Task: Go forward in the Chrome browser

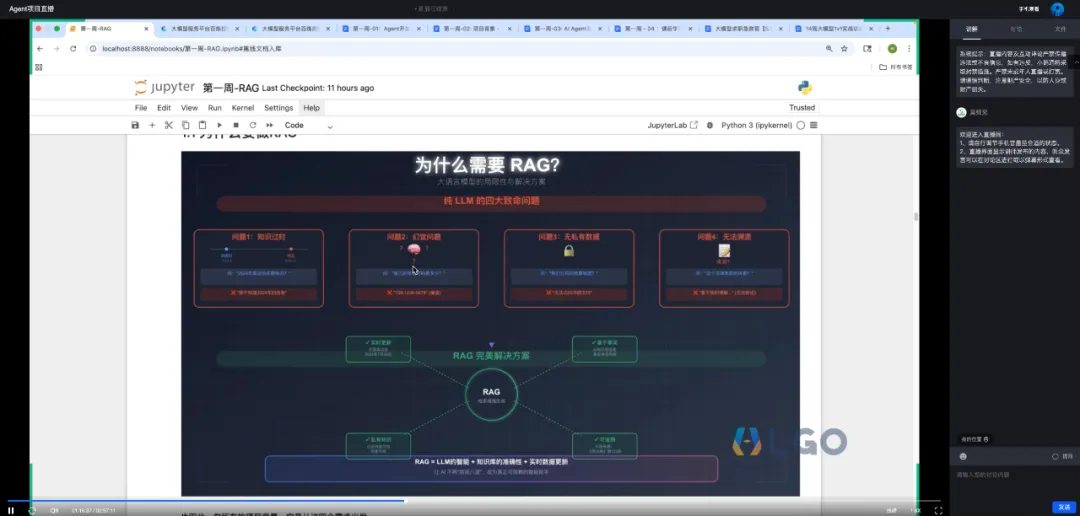Action: click(x=56, y=49)
